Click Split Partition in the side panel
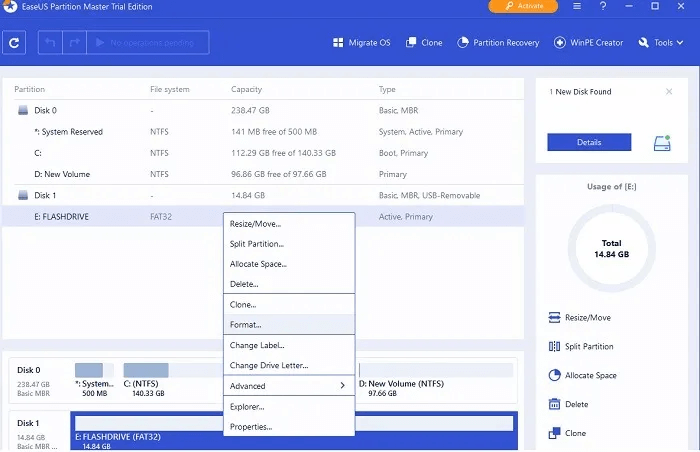This screenshot has width=700, height=452. coord(581,347)
